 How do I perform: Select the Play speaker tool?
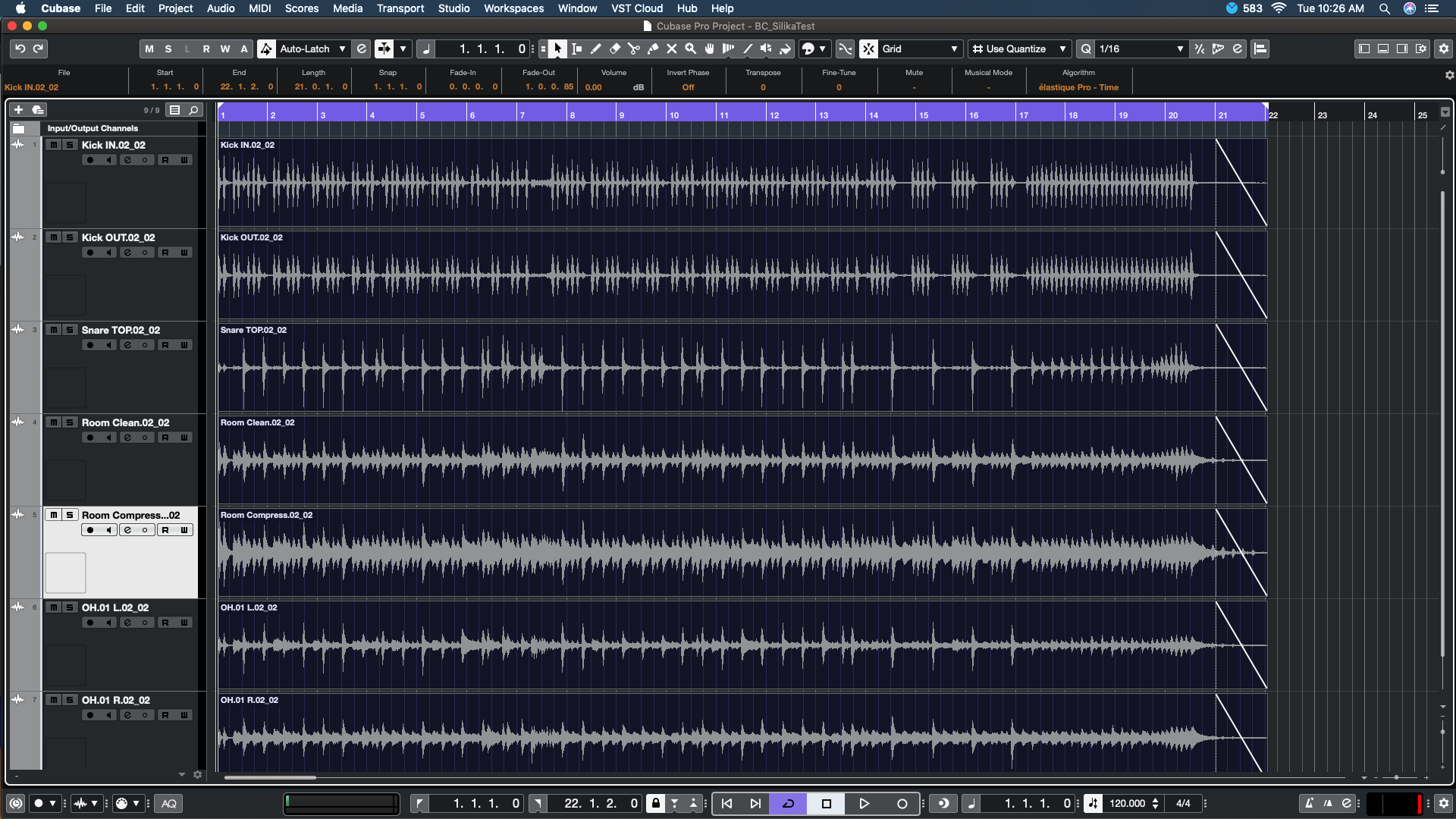point(766,49)
